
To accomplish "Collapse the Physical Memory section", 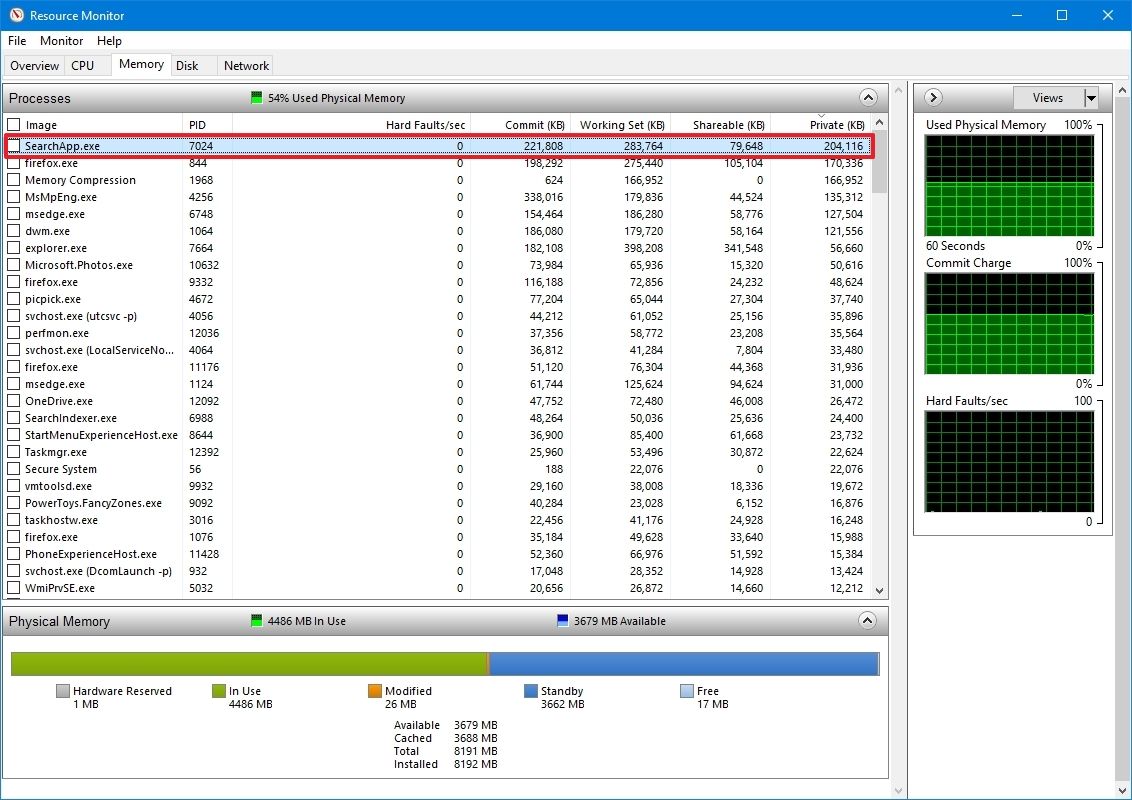I will pos(868,620).
